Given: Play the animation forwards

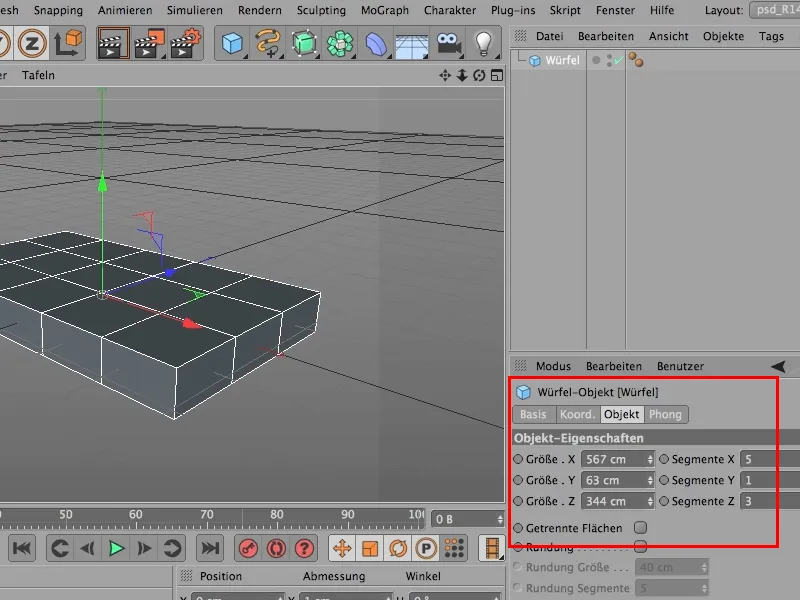Looking at the screenshot, I should click(116, 548).
